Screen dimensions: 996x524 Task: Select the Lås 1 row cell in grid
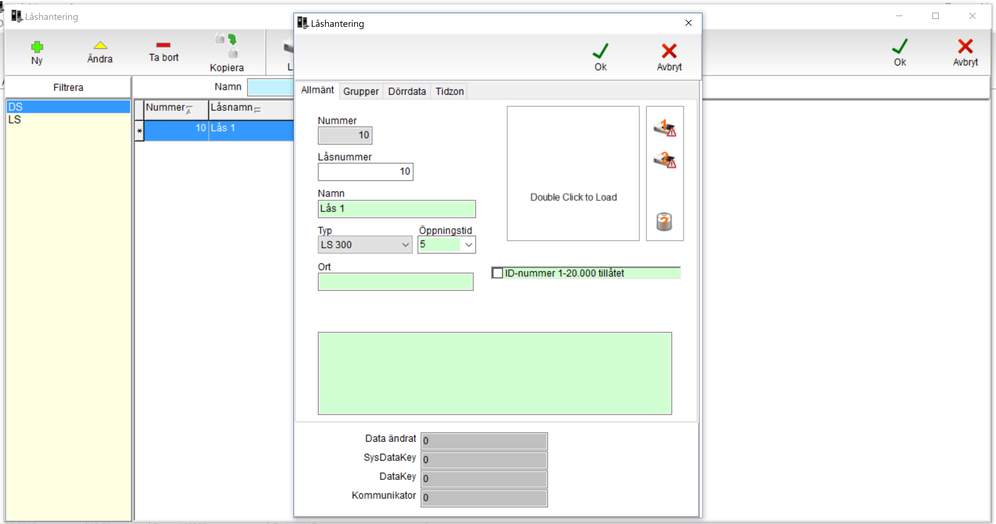click(251, 128)
